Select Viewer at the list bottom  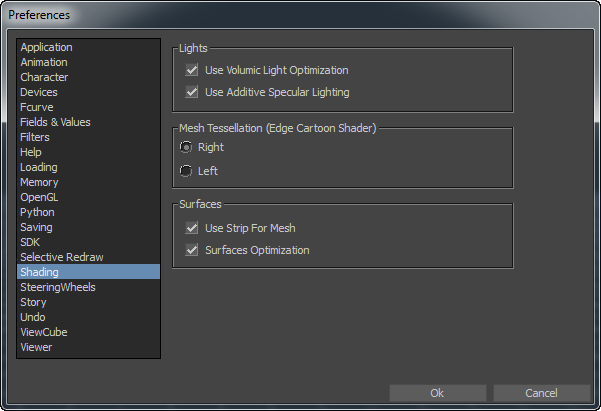point(36,347)
